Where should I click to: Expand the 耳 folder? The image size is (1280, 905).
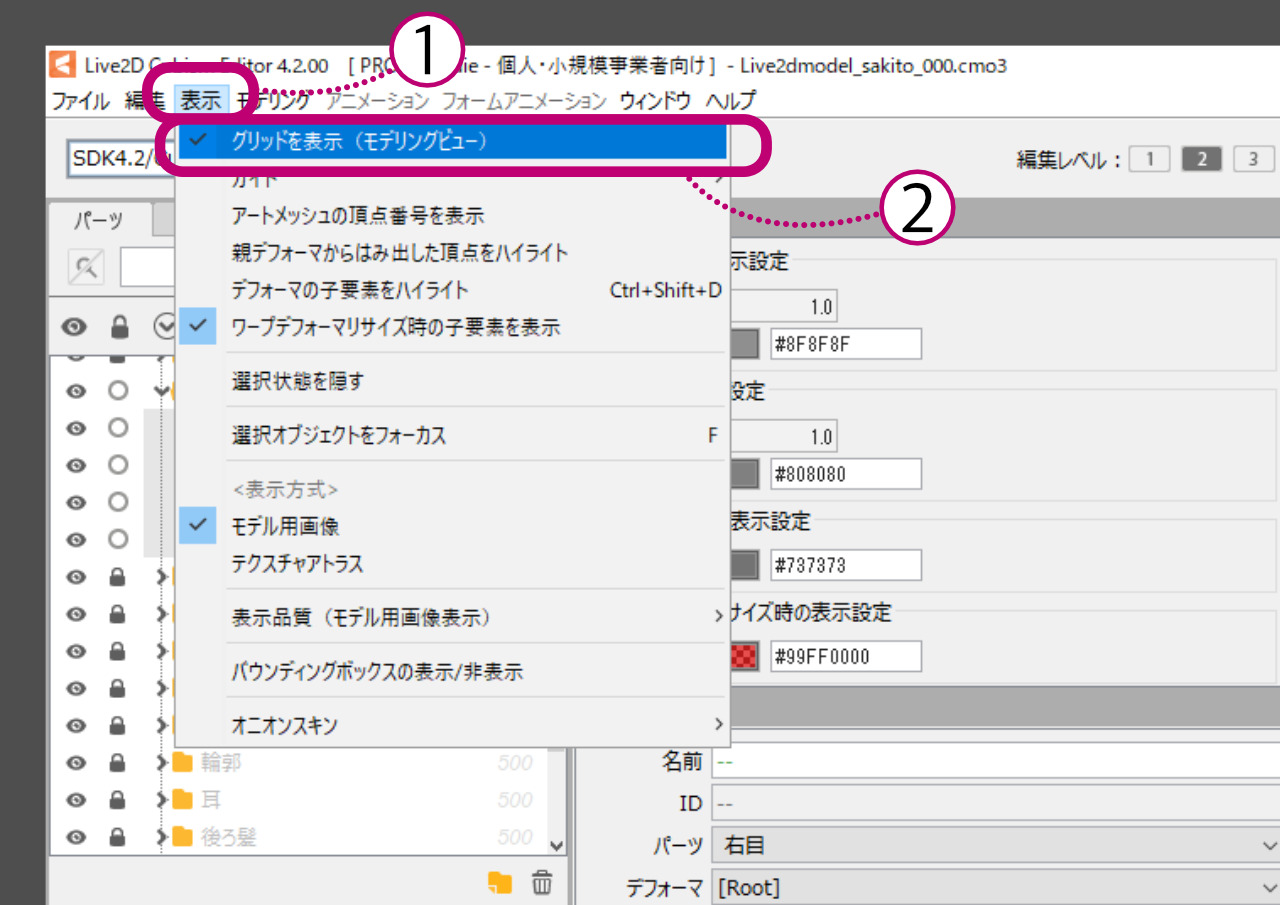click(x=162, y=800)
